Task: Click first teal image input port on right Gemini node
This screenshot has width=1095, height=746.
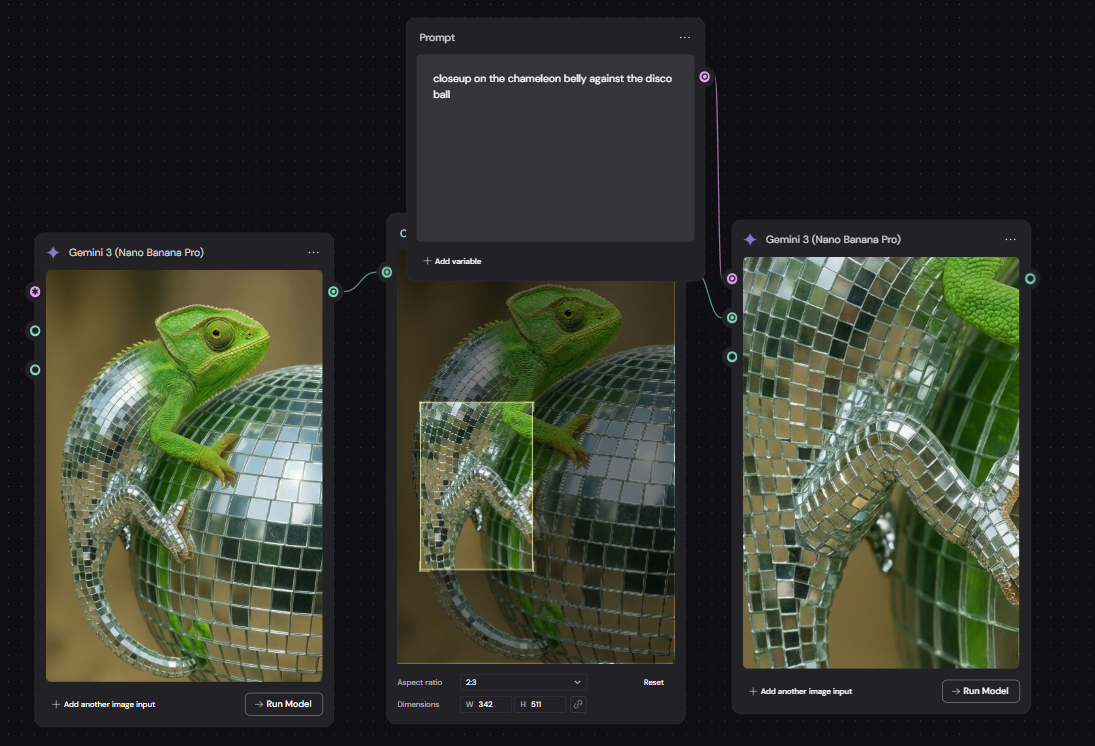Action: pos(732,318)
